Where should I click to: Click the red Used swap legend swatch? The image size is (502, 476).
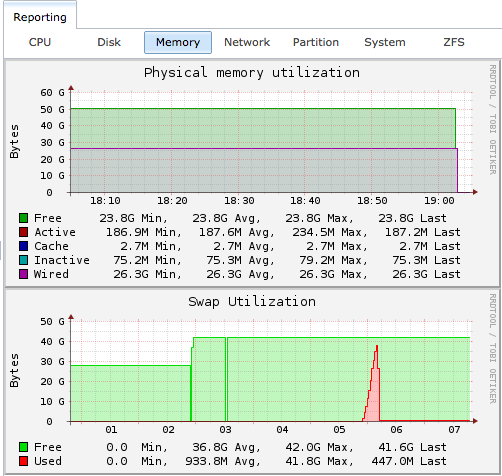click(x=23, y=461)
